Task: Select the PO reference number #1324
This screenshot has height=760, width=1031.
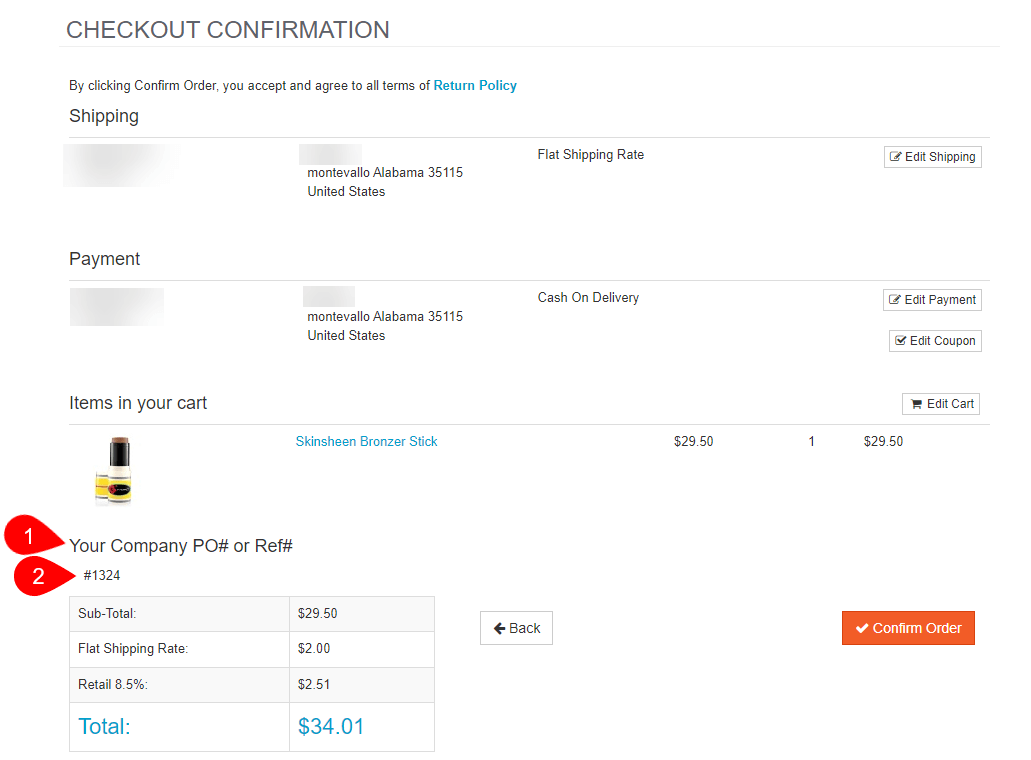Action: click(102, 575)
